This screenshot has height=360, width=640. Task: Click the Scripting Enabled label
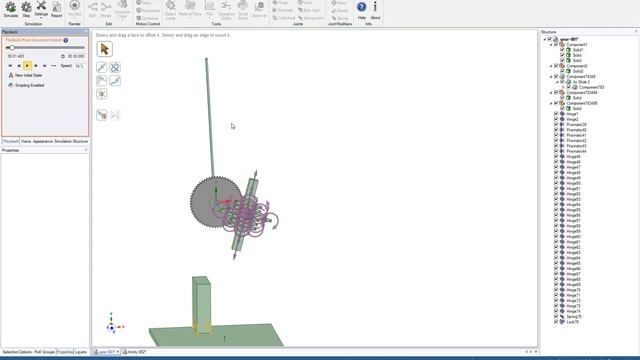click(30, 85)
